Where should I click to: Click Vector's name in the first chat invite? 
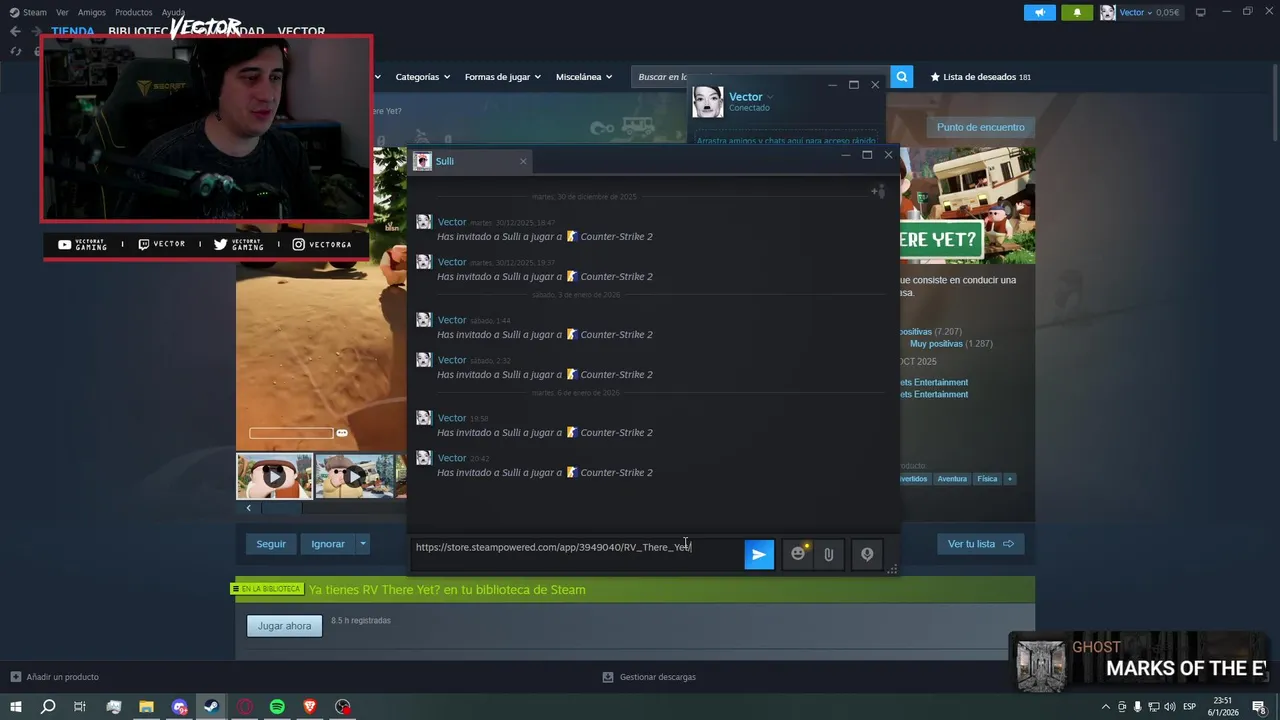pyautogui.click(x=452, y=222)
